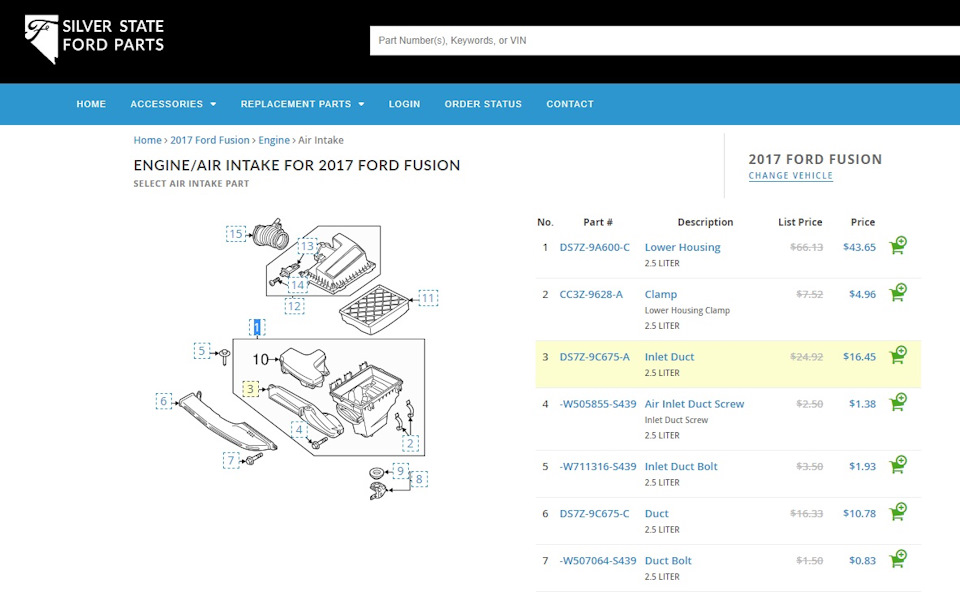Open part number DS7Z-9A600-C

click(594, 247)
